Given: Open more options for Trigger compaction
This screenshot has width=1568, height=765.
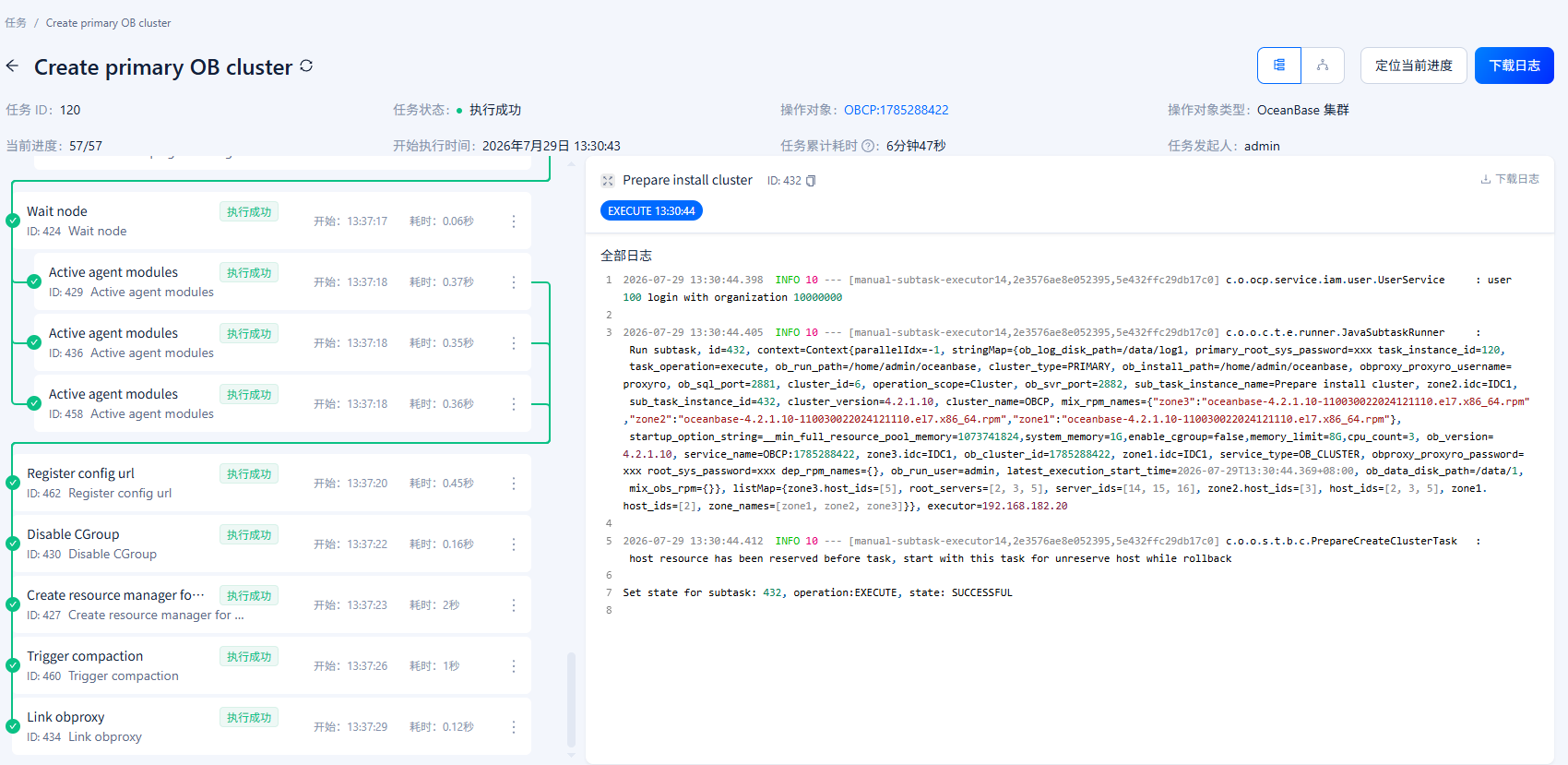Looking at the screenshot, I should pyautogui.click(x=514, y=666).
